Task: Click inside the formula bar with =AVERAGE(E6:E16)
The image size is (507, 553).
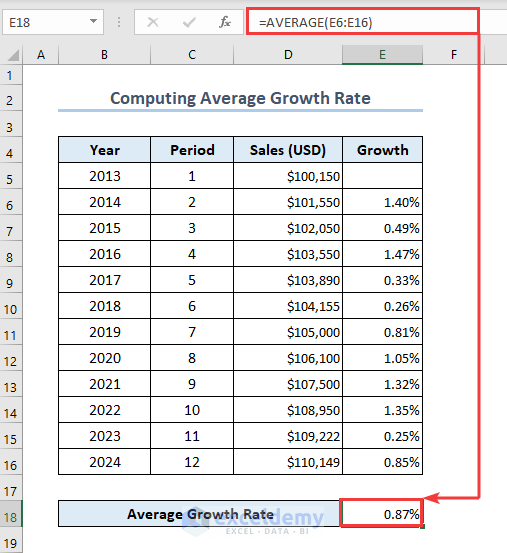Action: (x=362, y=22)
